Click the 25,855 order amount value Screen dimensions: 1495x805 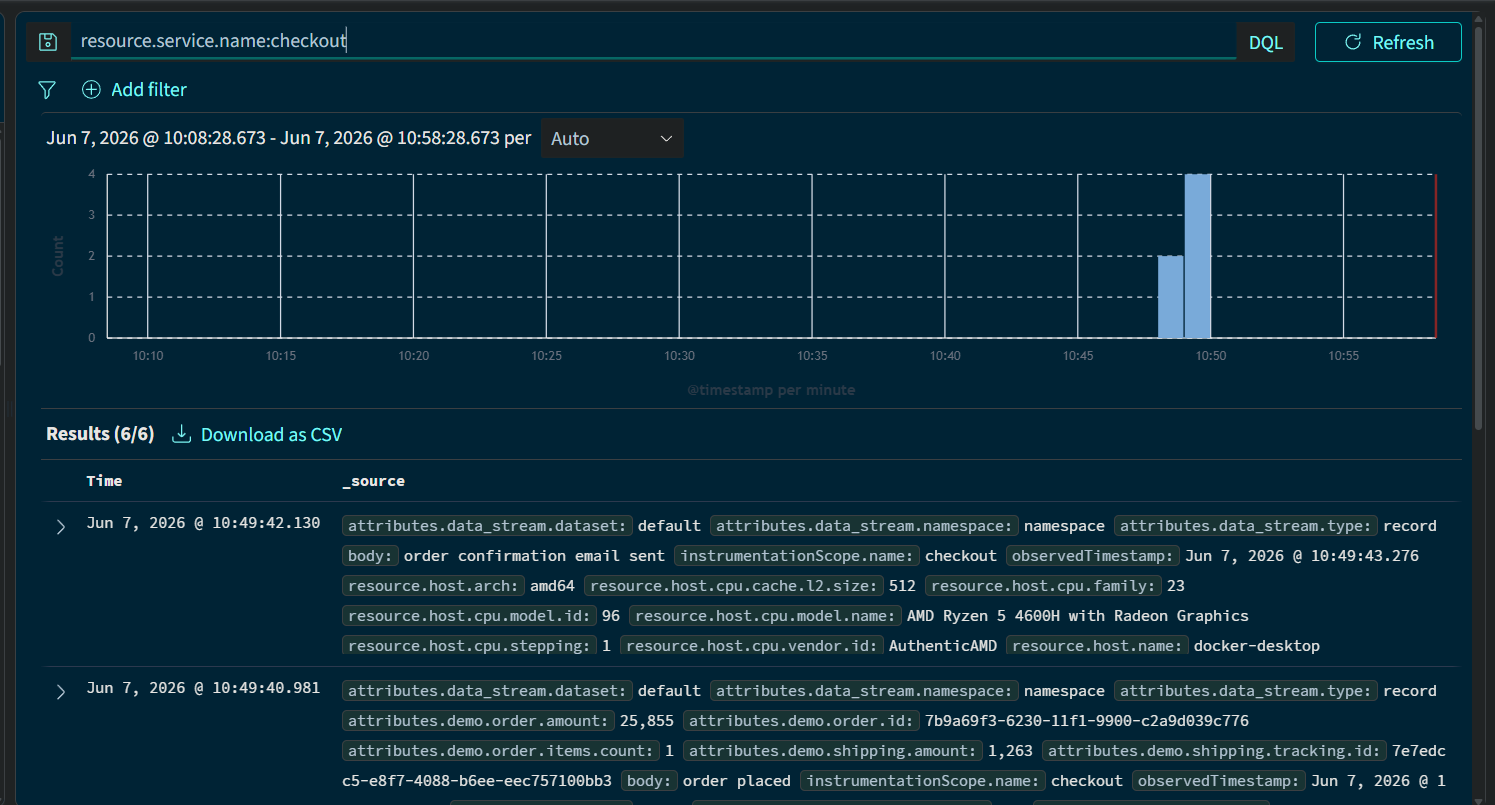[647, 720]
